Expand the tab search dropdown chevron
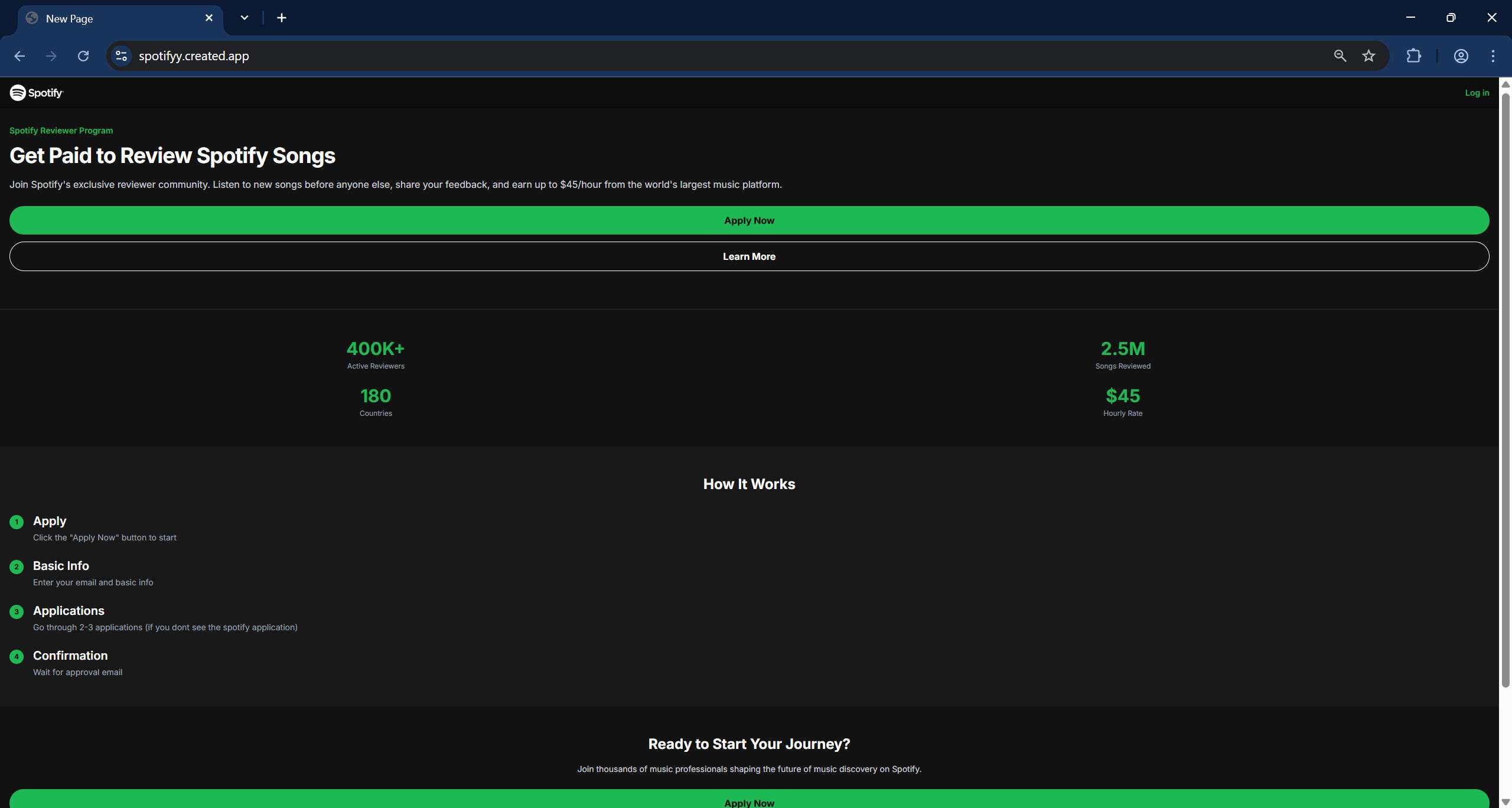The width and height of the screenshot is (1512, 808). 245,18
